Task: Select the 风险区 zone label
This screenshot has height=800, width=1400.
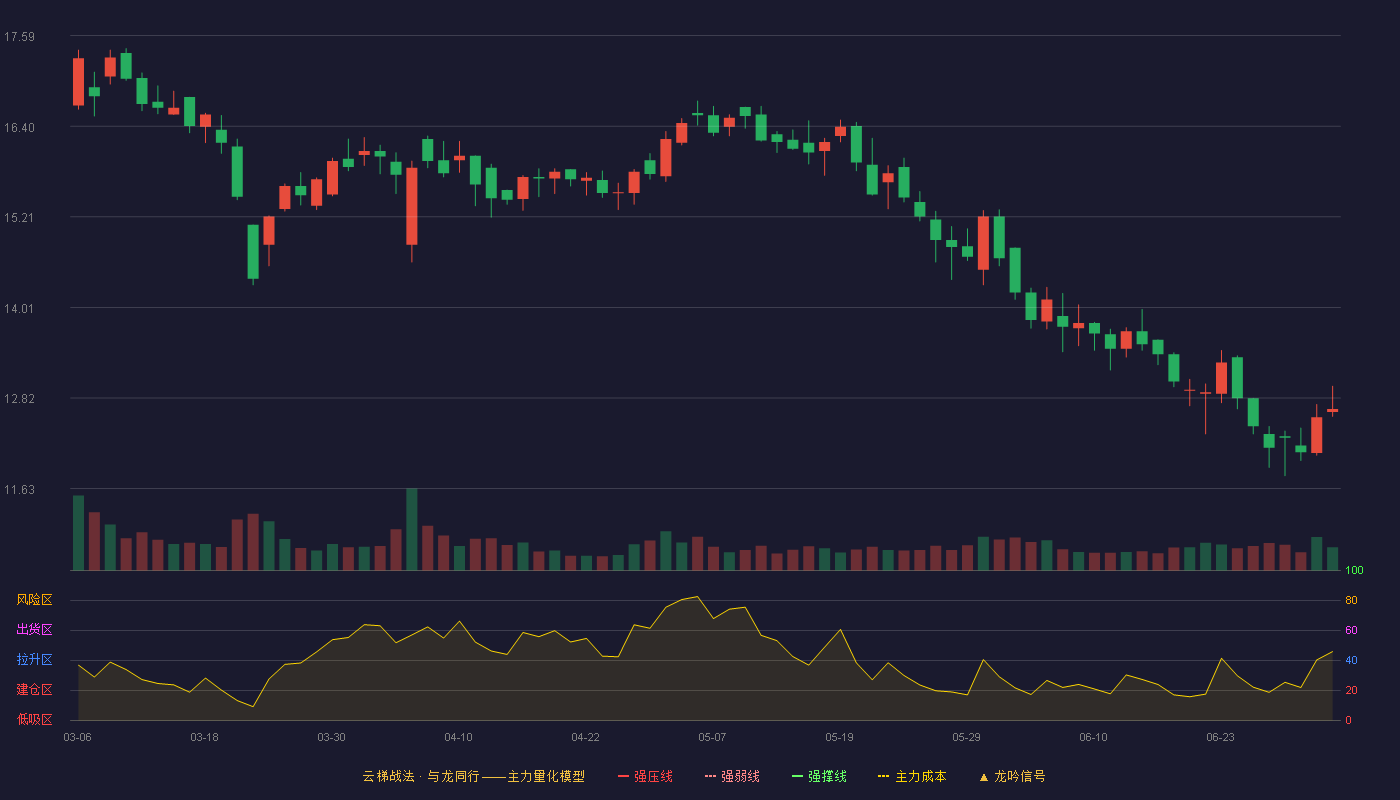Action: click(34, 600)
